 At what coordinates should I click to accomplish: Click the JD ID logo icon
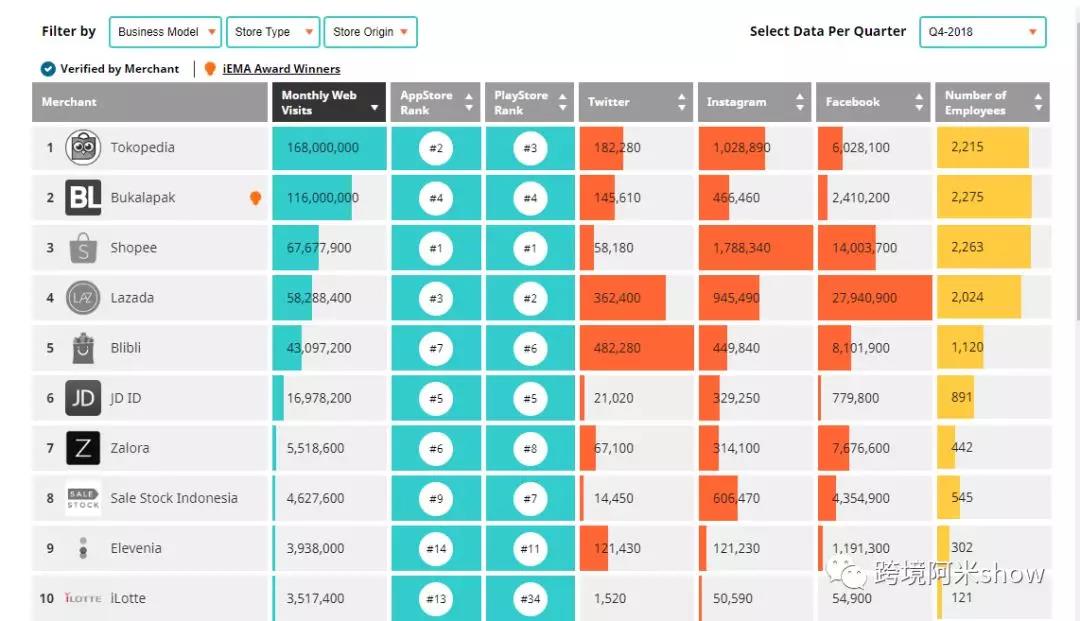click(83, 398)
